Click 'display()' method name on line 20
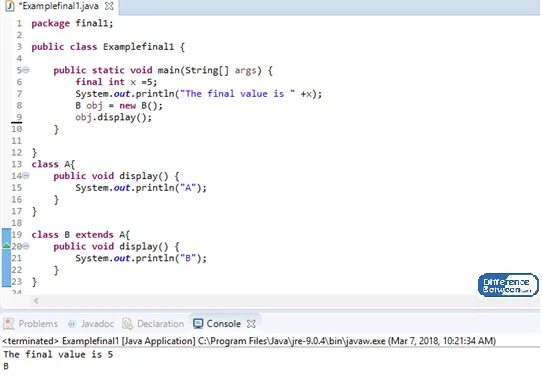This screenshot has height=377, width=542. pyautogui.click(x=143, y=247)
